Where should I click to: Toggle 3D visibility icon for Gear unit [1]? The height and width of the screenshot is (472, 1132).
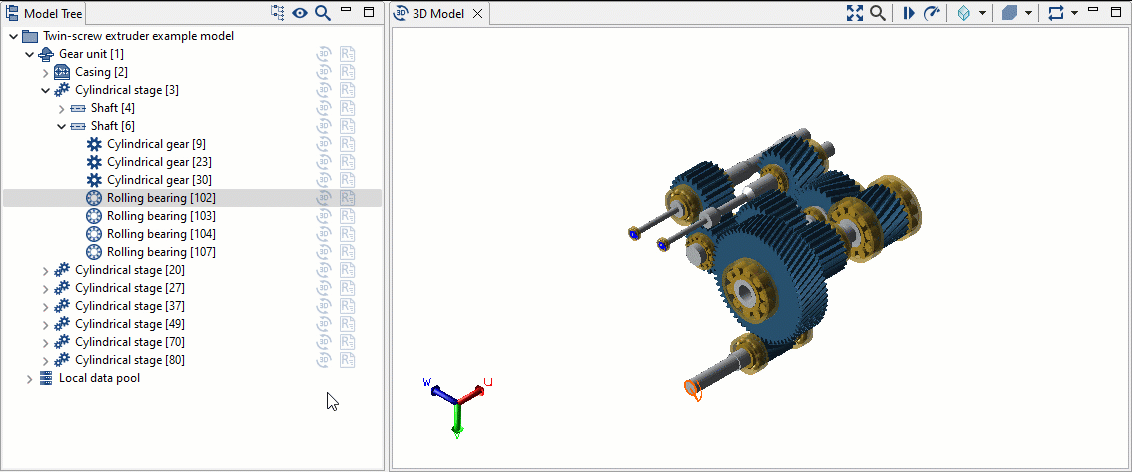point(324,54)
